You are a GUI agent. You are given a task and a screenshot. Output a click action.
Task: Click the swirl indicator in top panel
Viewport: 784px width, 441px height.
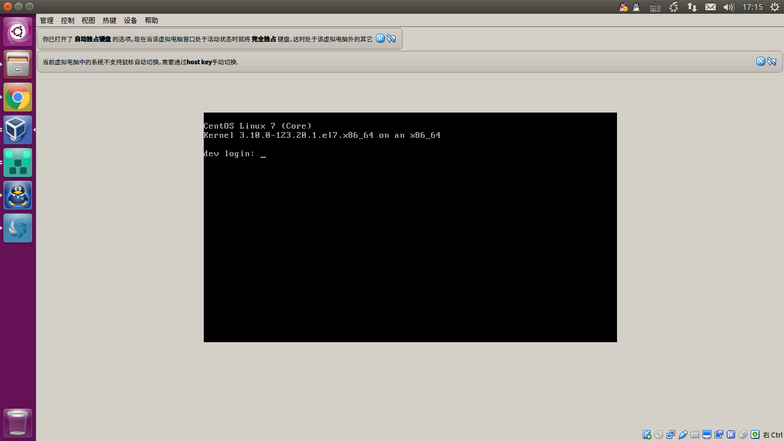(x=674, y=7)
